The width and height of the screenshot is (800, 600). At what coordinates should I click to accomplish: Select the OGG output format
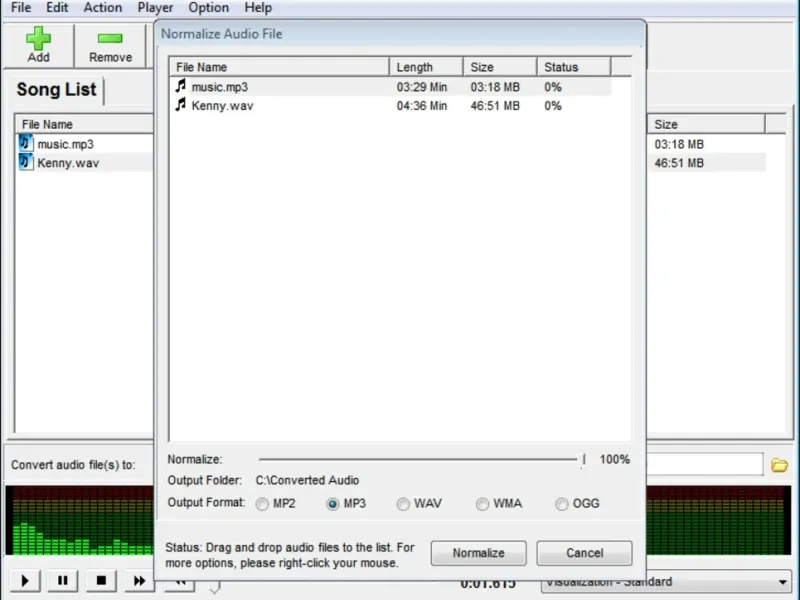[x=562, y=504]
